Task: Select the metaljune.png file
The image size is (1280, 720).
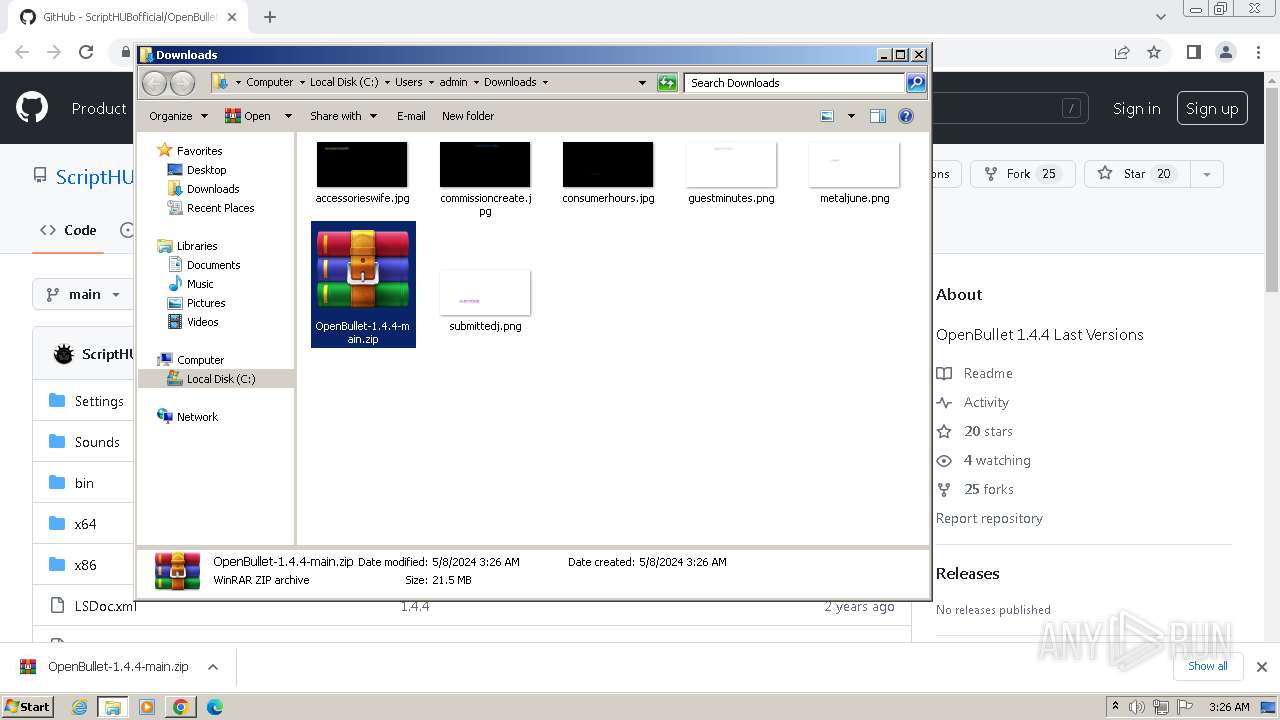Action: click(854, 172)
